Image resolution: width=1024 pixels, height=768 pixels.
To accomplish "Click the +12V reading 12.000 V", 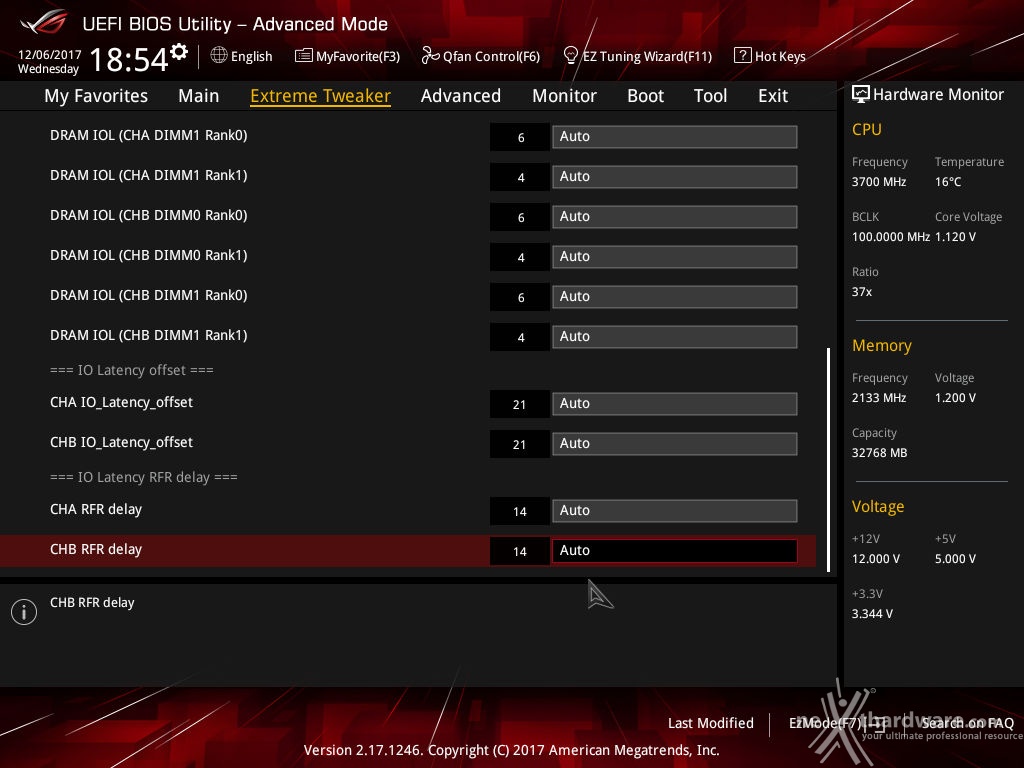I will click(876, 559).
